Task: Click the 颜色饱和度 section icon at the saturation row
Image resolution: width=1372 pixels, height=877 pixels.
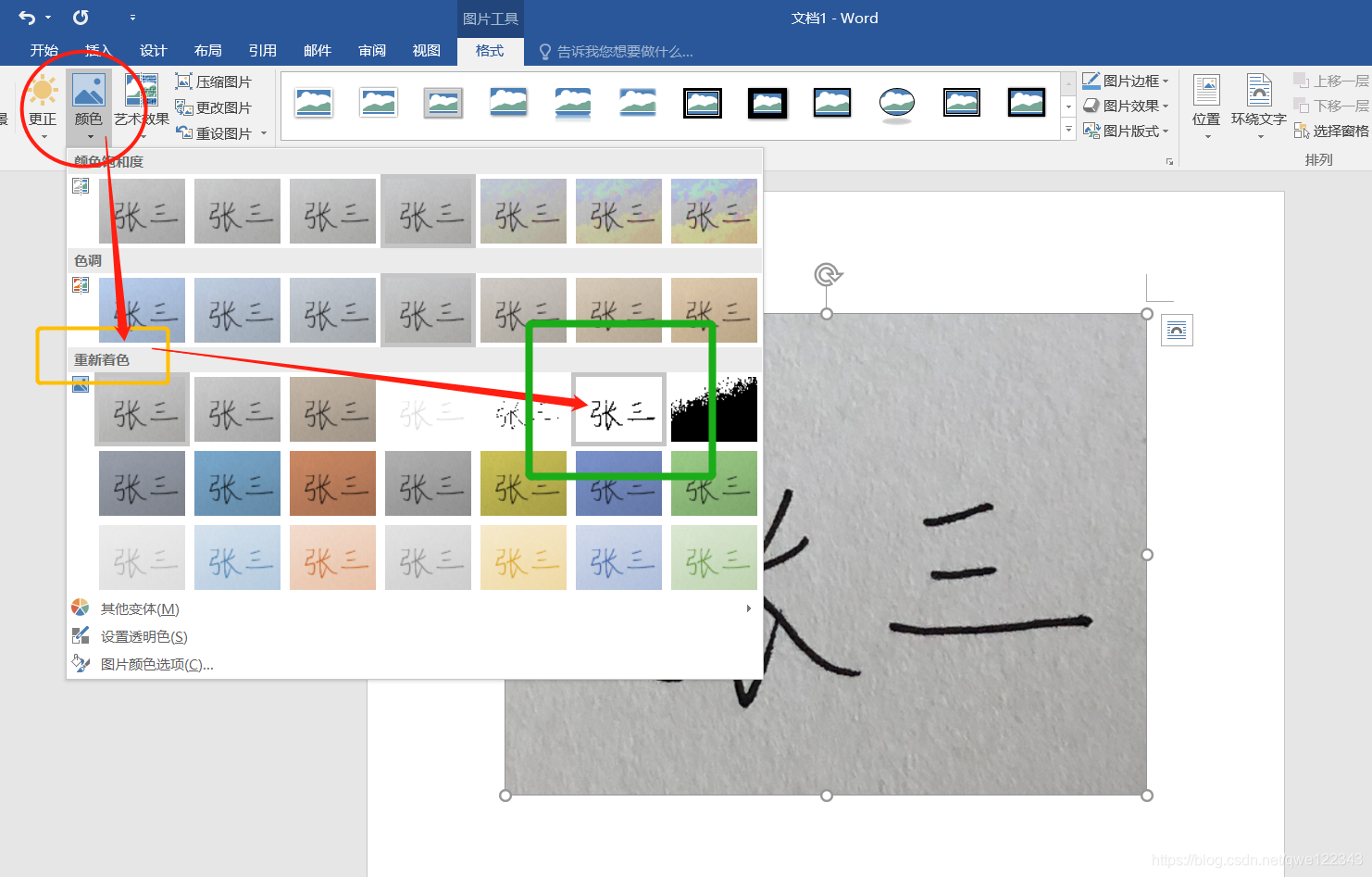Action: click(81, 186)
